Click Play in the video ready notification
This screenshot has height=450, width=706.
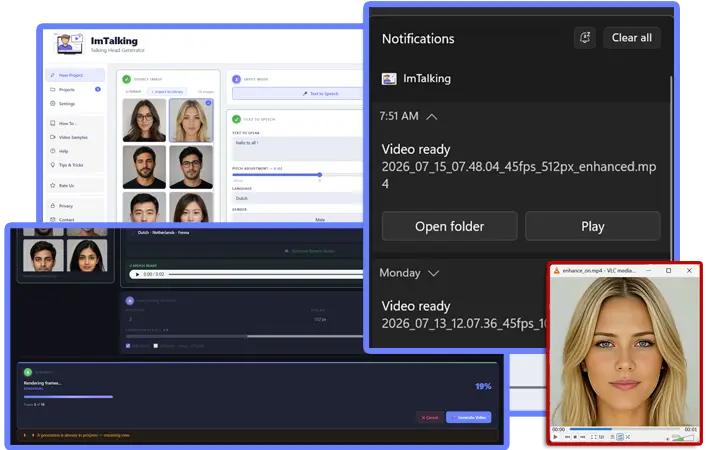(593, 226)
